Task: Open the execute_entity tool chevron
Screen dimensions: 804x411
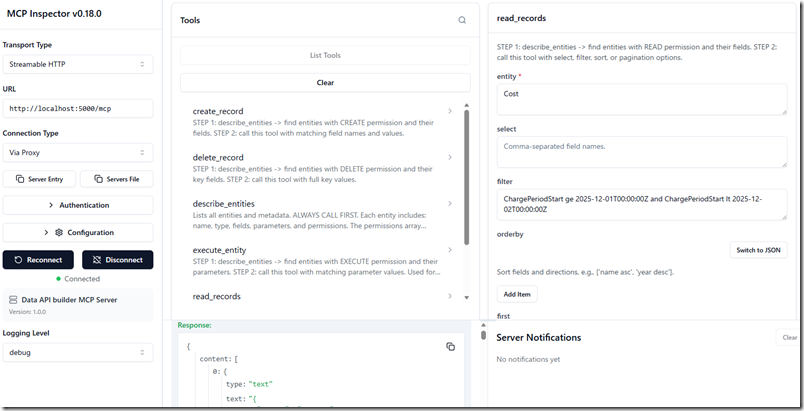Action: point(450,250)
